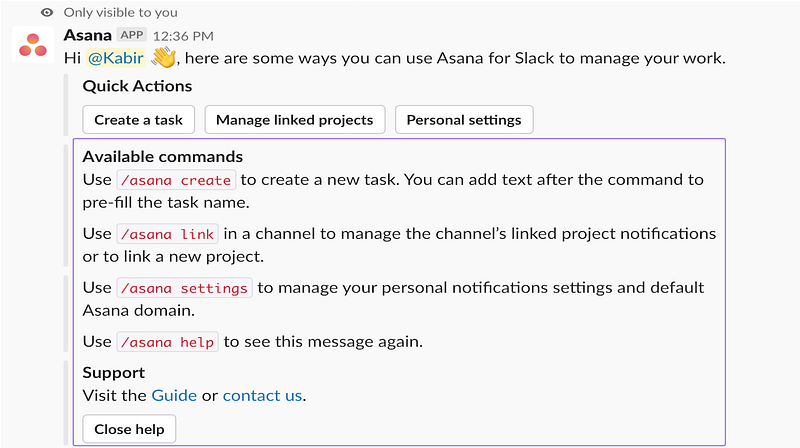Click the Asana app avatar icon
800x448 pixels.
32,45
